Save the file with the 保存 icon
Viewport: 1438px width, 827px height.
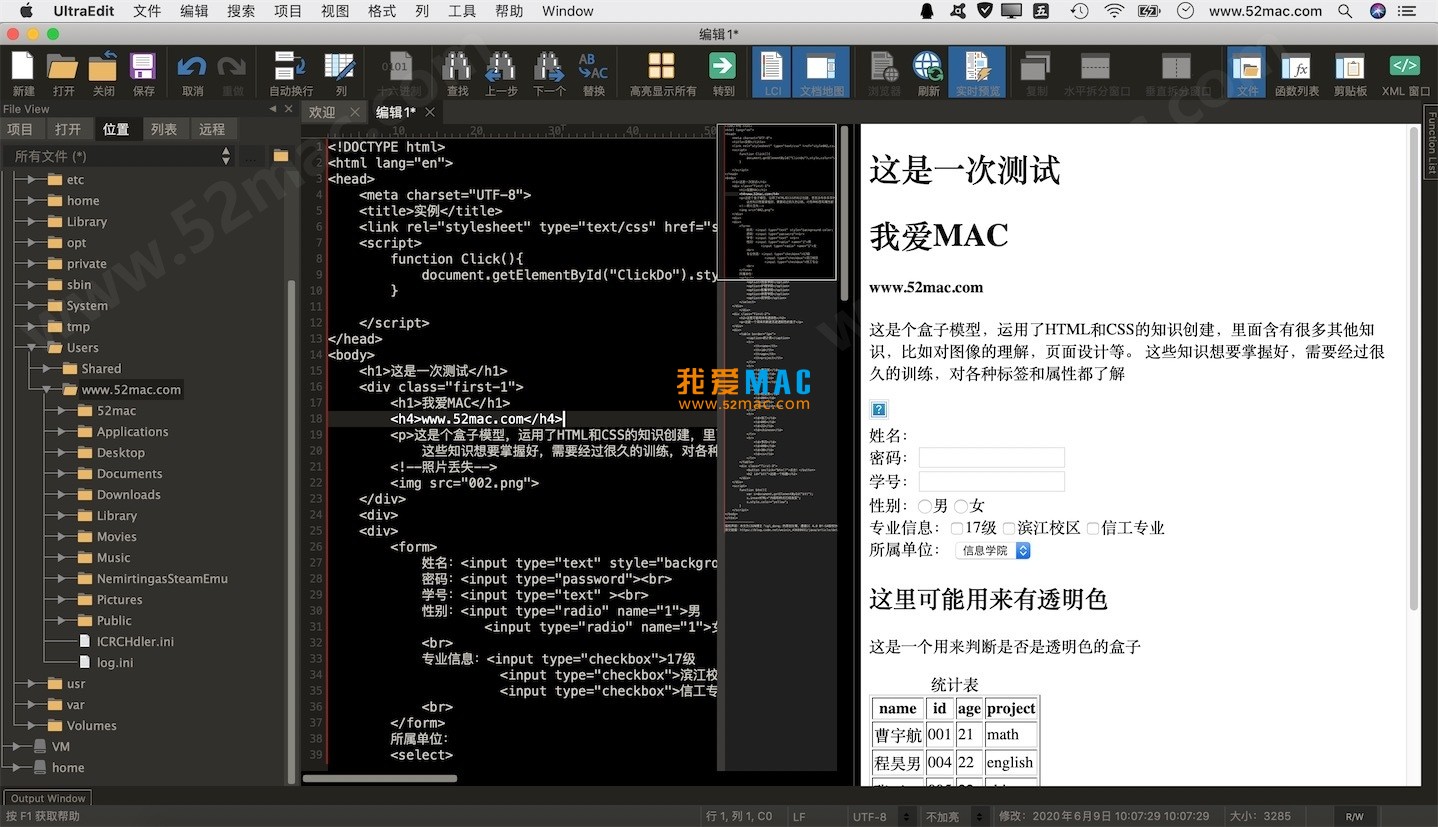click(x=143, y=67)
